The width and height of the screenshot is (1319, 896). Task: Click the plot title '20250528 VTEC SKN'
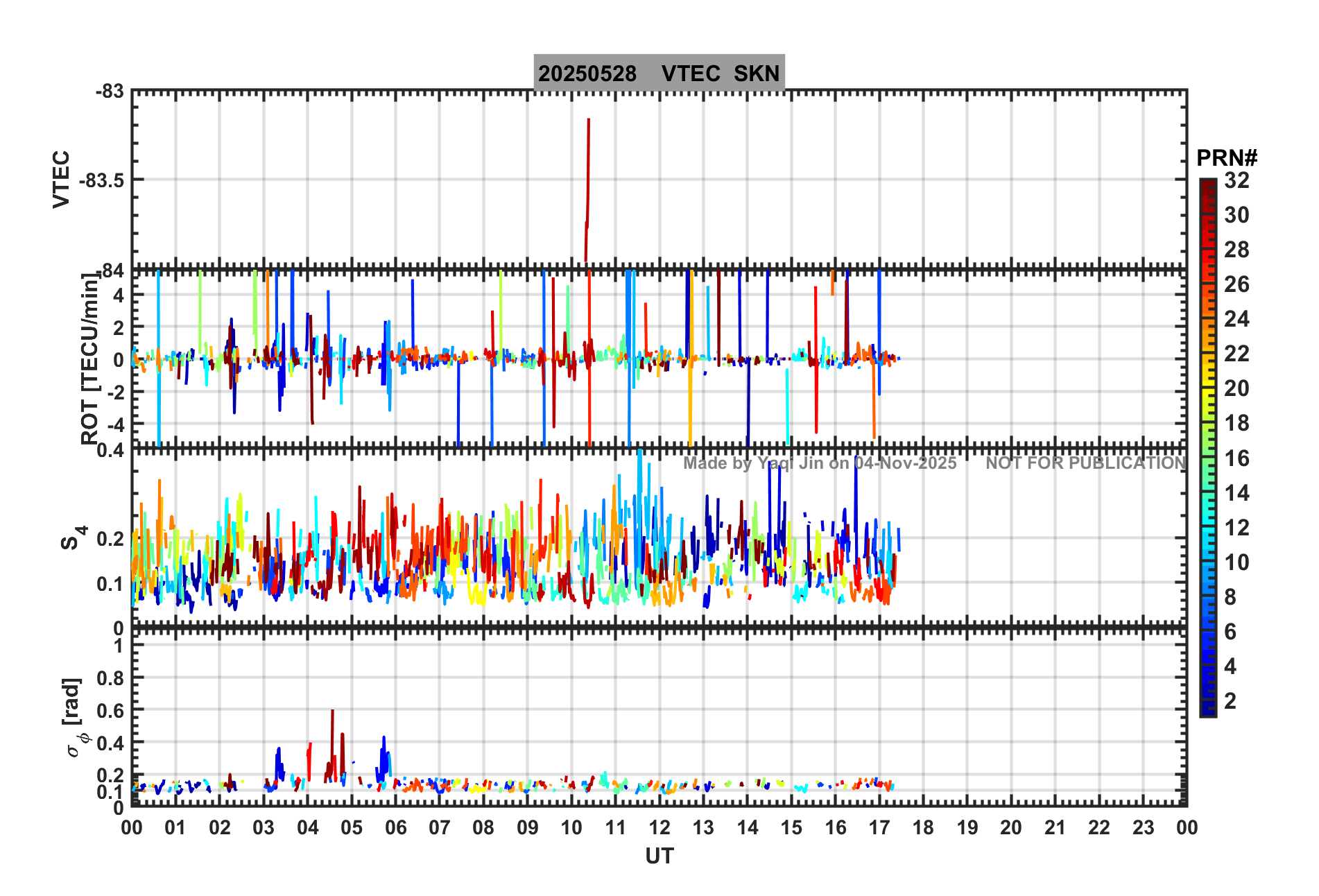[x=659, y=73]
